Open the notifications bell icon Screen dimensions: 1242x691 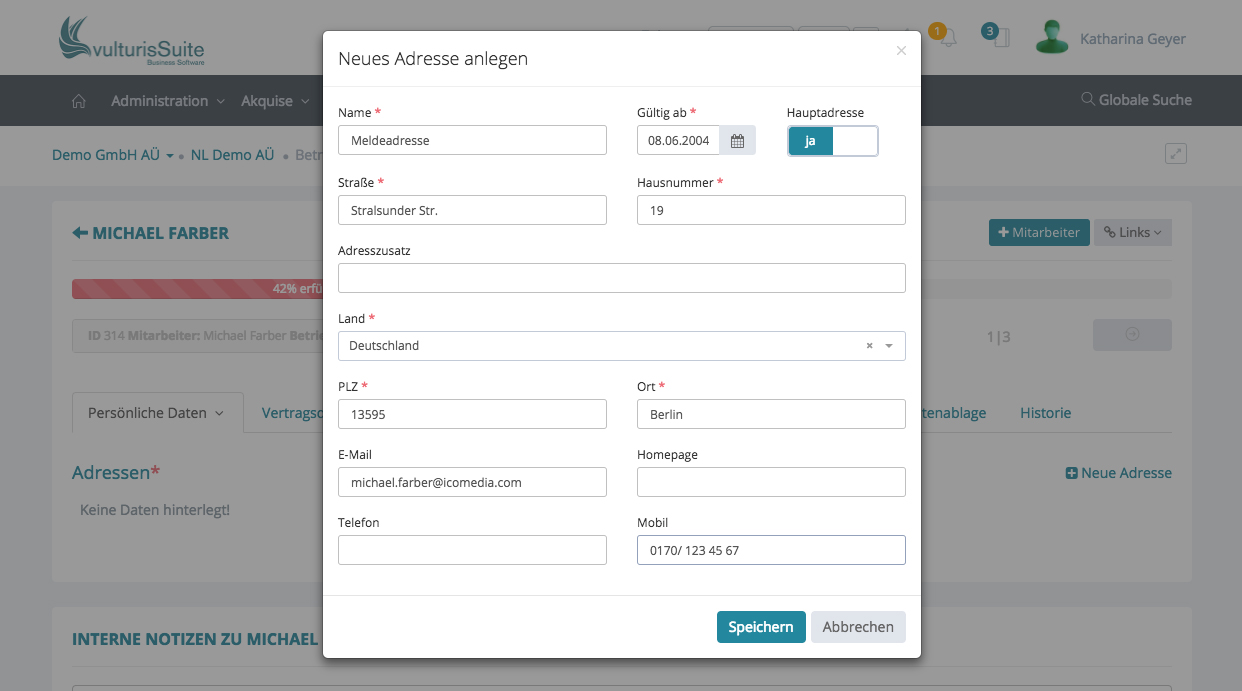(x=947, y=39)
